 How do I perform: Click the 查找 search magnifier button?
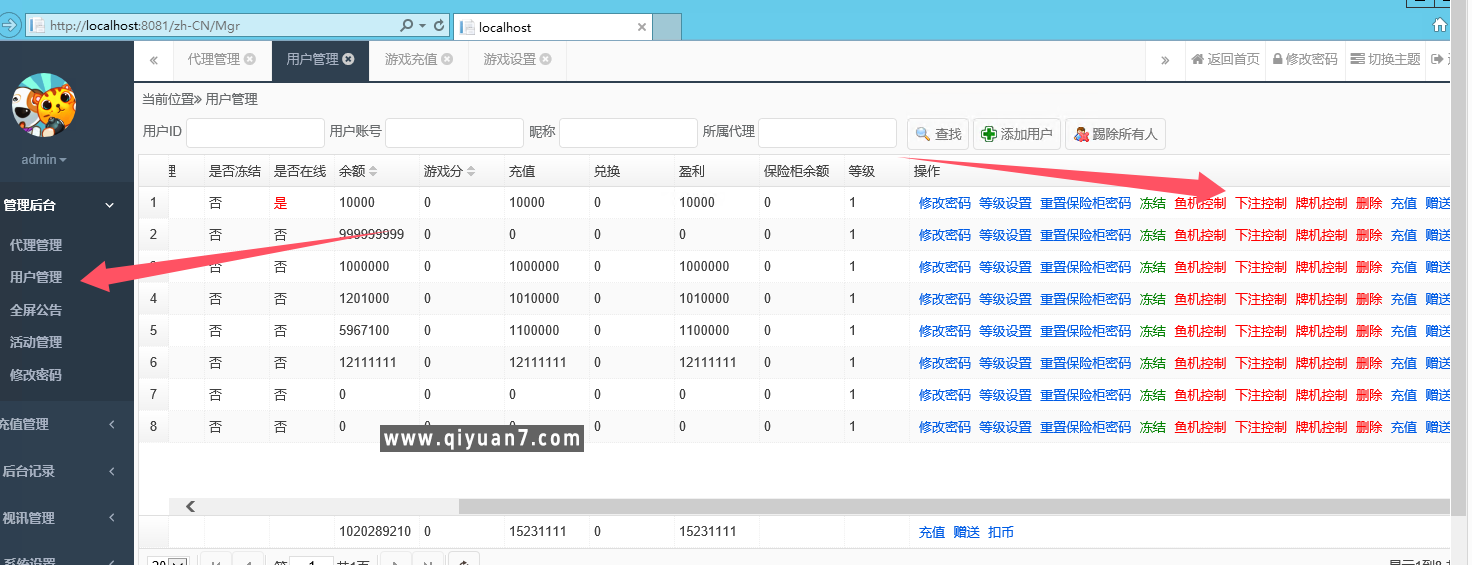938,134
